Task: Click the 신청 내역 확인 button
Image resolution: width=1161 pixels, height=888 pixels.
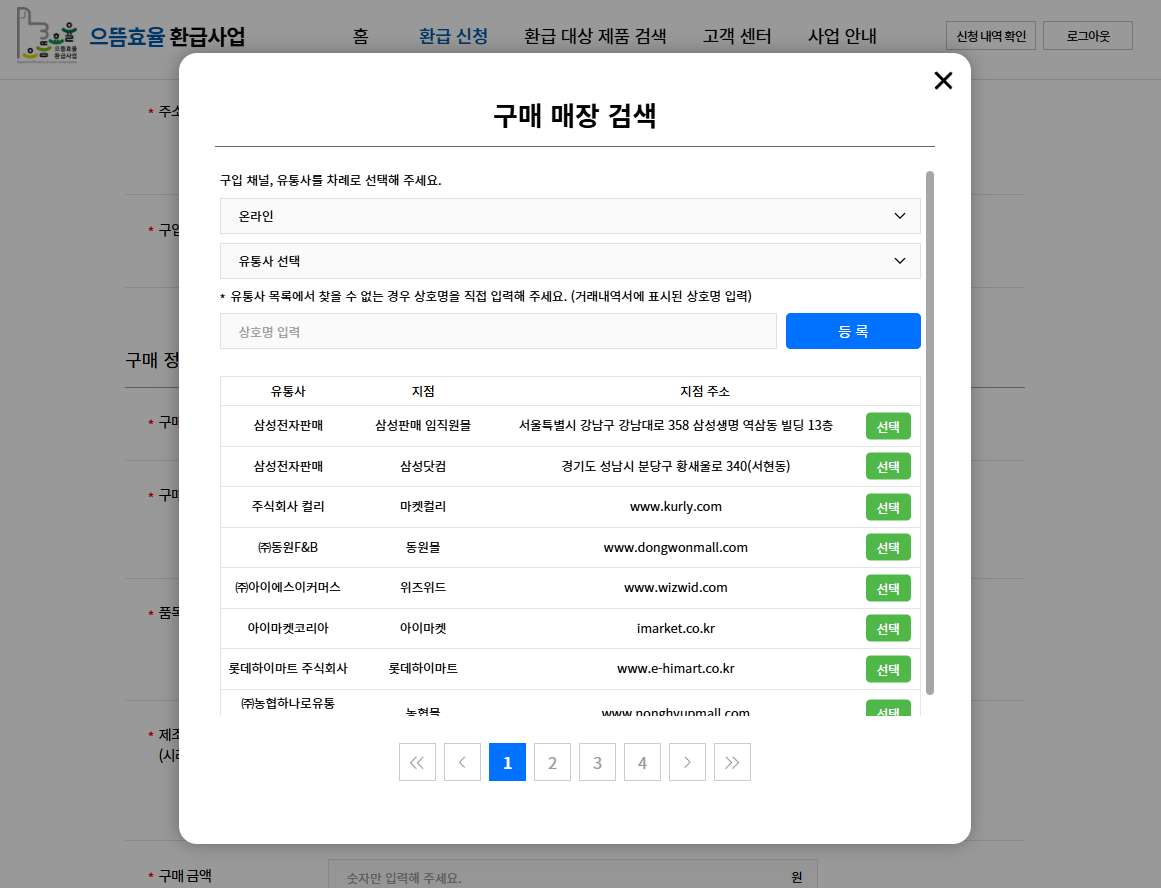Action: 991,36
